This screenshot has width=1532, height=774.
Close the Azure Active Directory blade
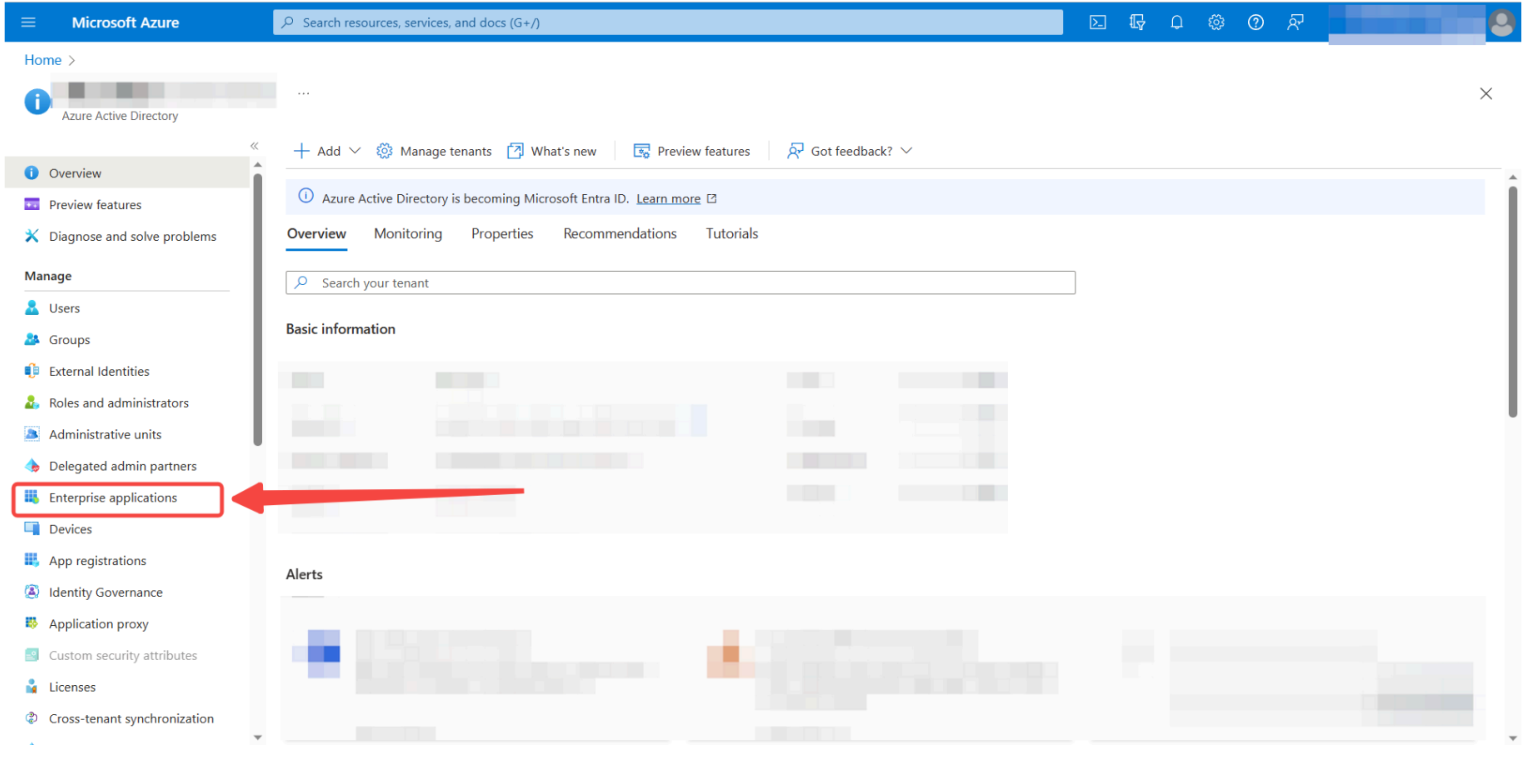tap(1486, 94)
